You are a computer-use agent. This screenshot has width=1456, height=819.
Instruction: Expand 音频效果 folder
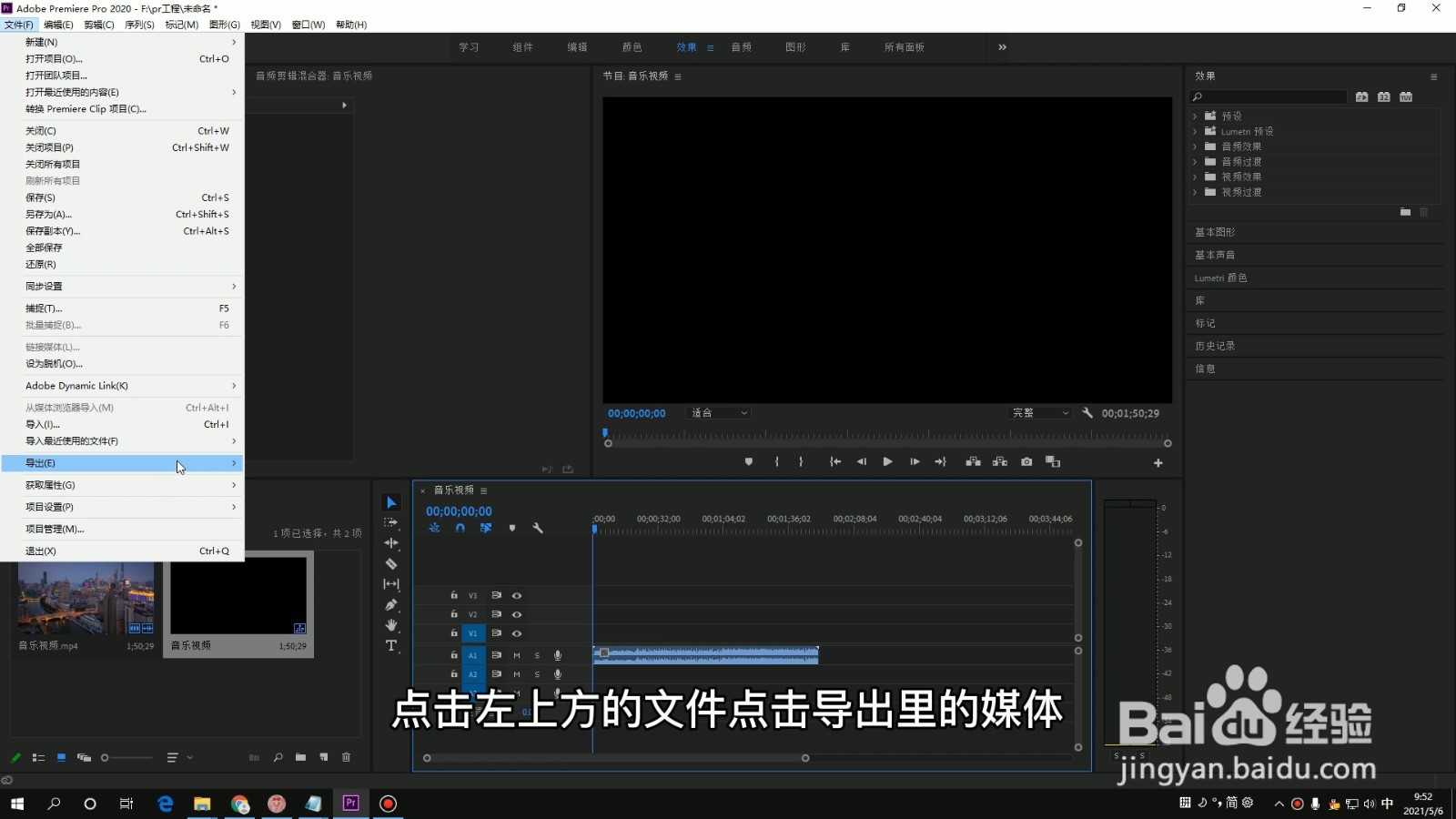pos(1195,147)
